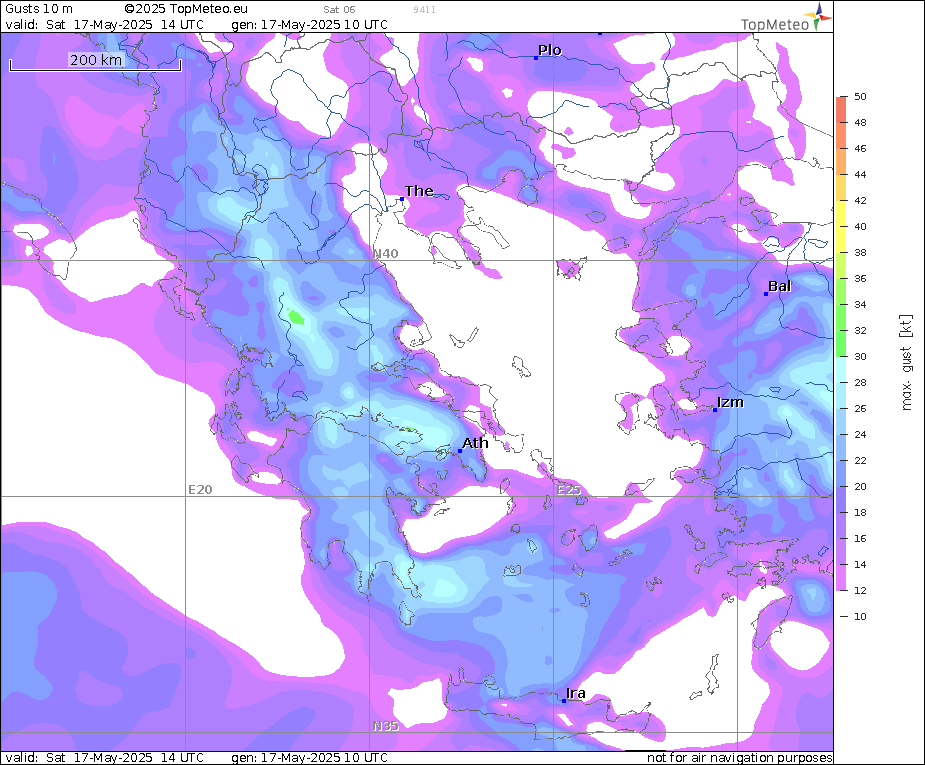
Task: Click the top 'valid: Sat 17-May-2025 14 UTC' text
Action: point(104,25)
